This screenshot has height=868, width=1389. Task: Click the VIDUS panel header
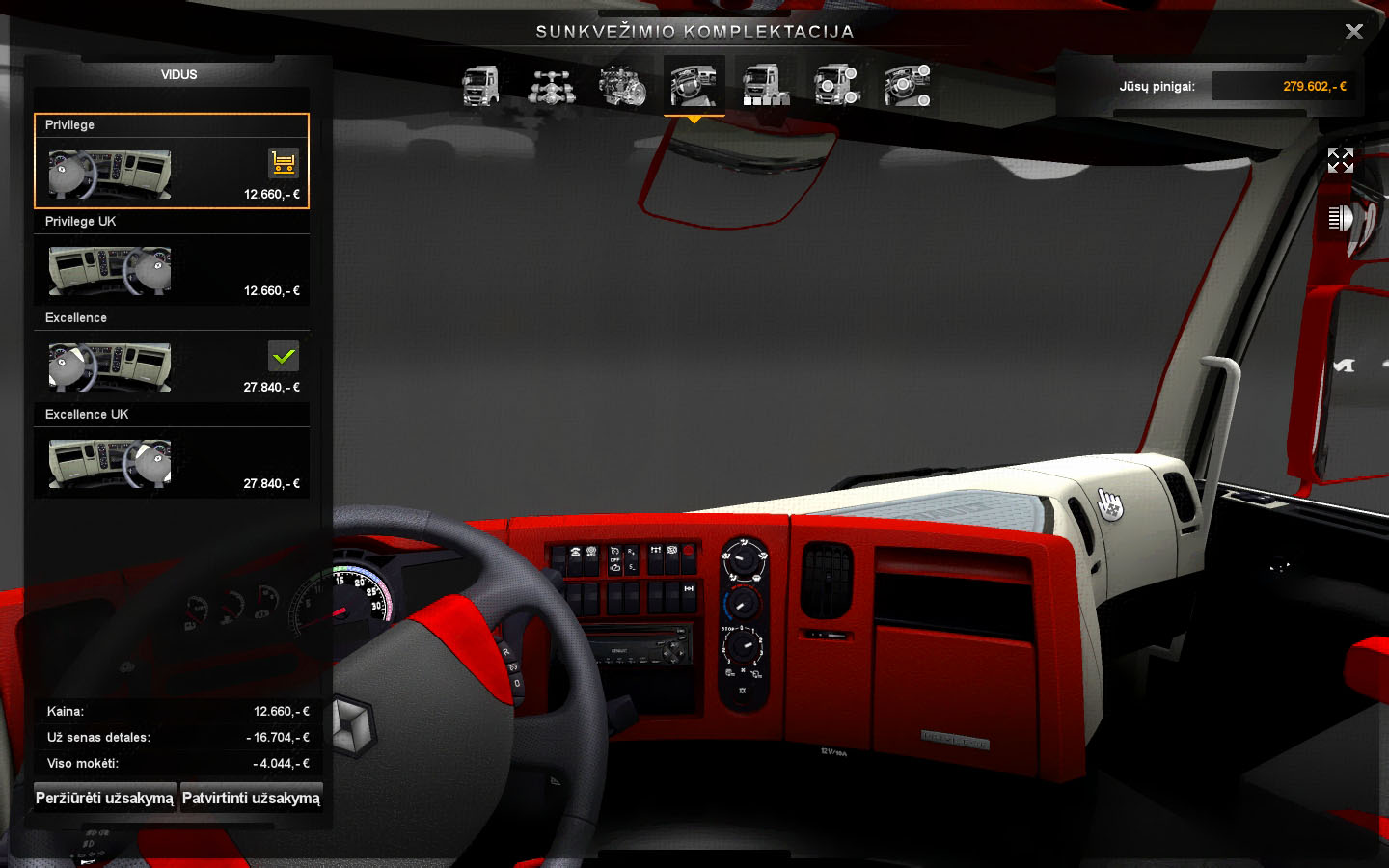[x=178, y=74]
